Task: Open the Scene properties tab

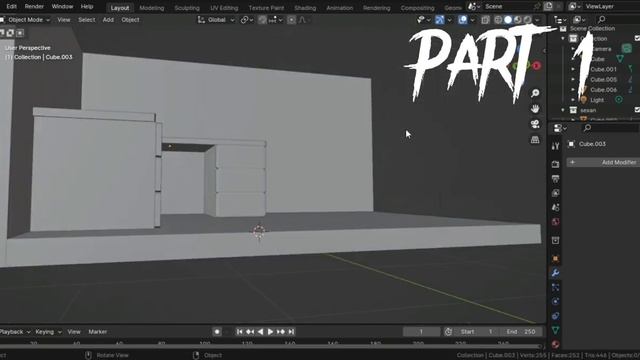Action: 555,207
